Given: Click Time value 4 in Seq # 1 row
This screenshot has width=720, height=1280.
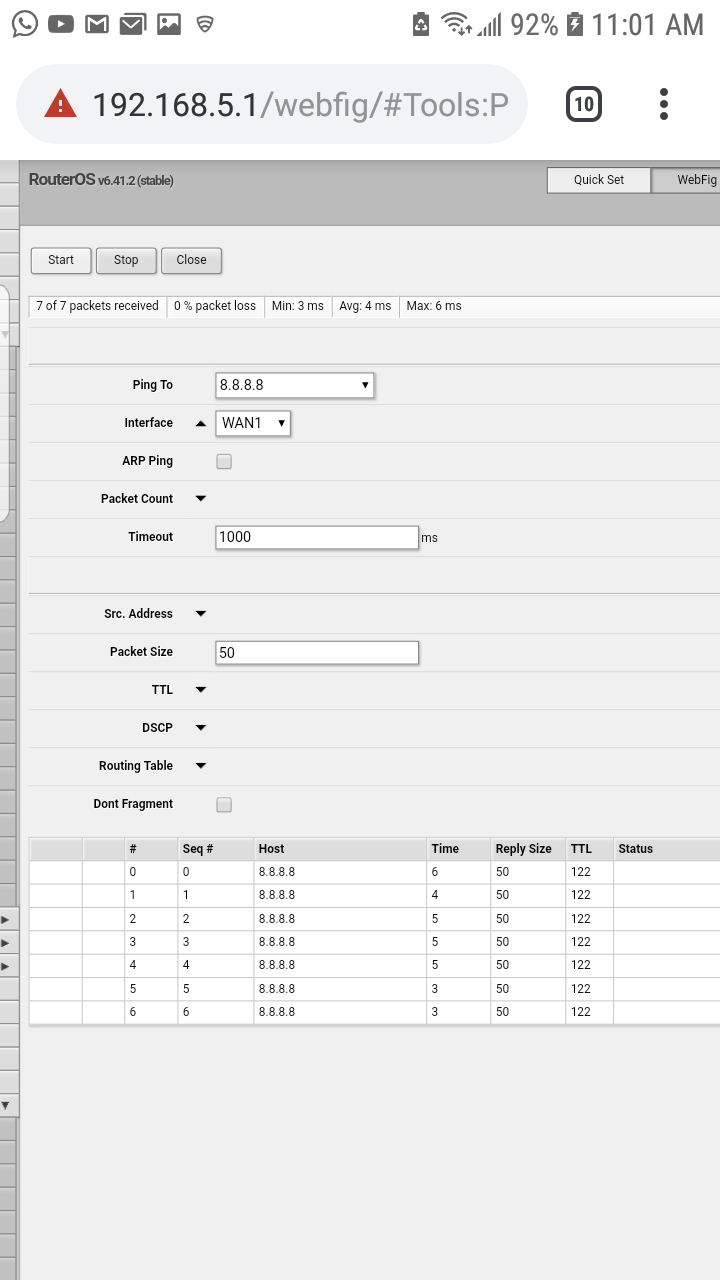Looking at the screenshot, I should (x=435, y=895).
